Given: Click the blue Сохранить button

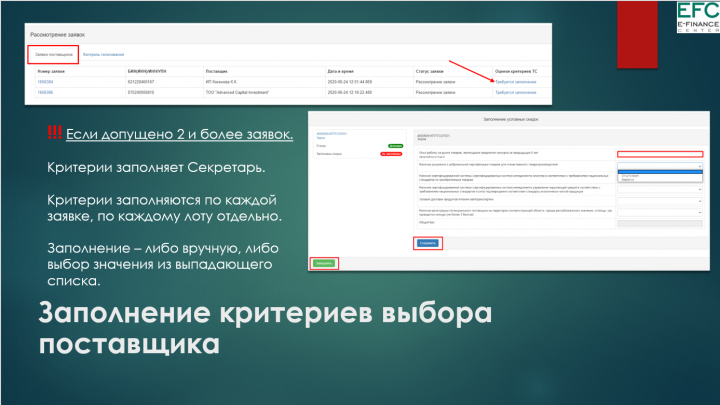Looking at the screenshot, I should click(428, 243).
